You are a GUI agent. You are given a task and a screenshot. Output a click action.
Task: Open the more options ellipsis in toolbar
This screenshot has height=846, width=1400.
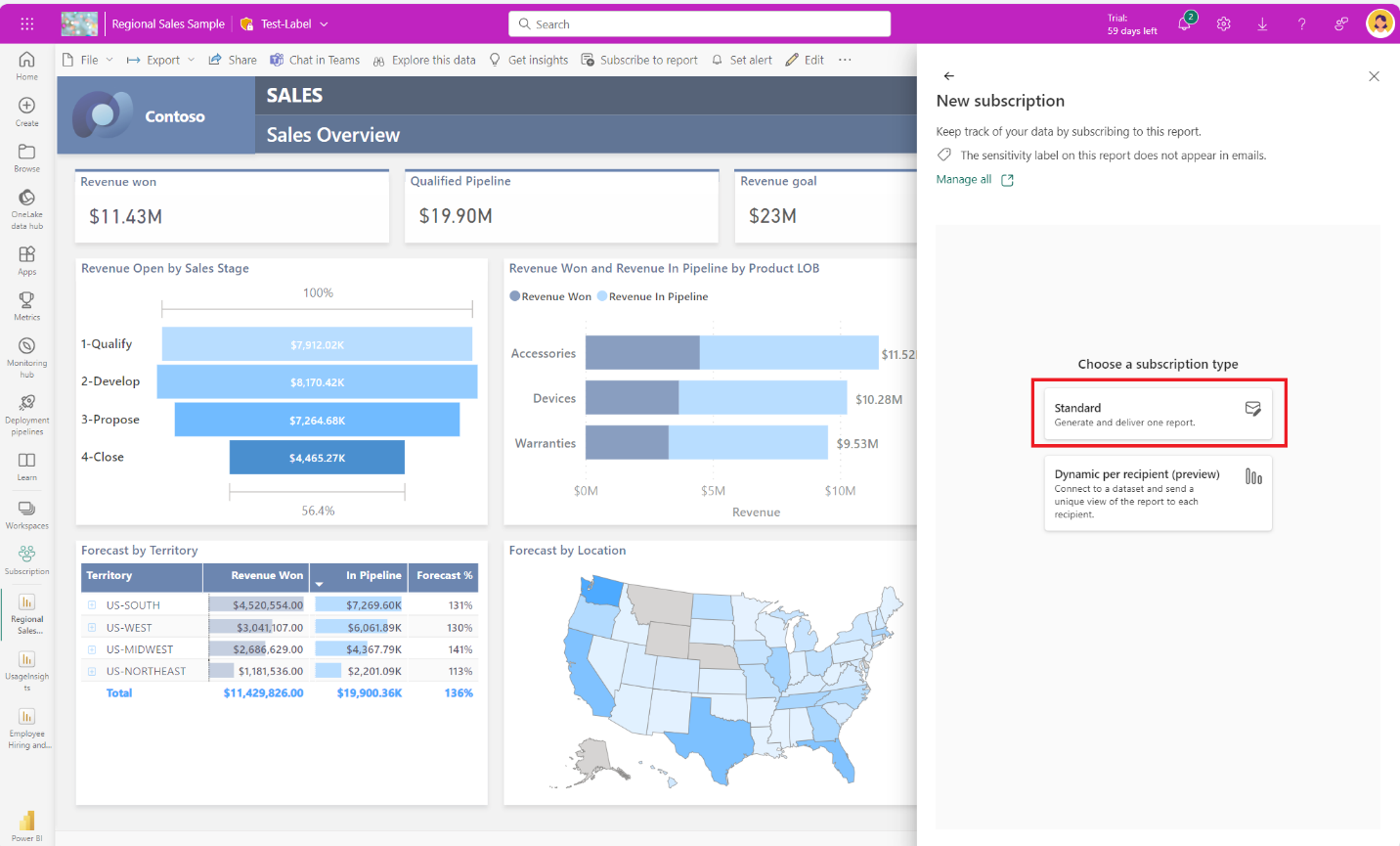pos(845,60)
